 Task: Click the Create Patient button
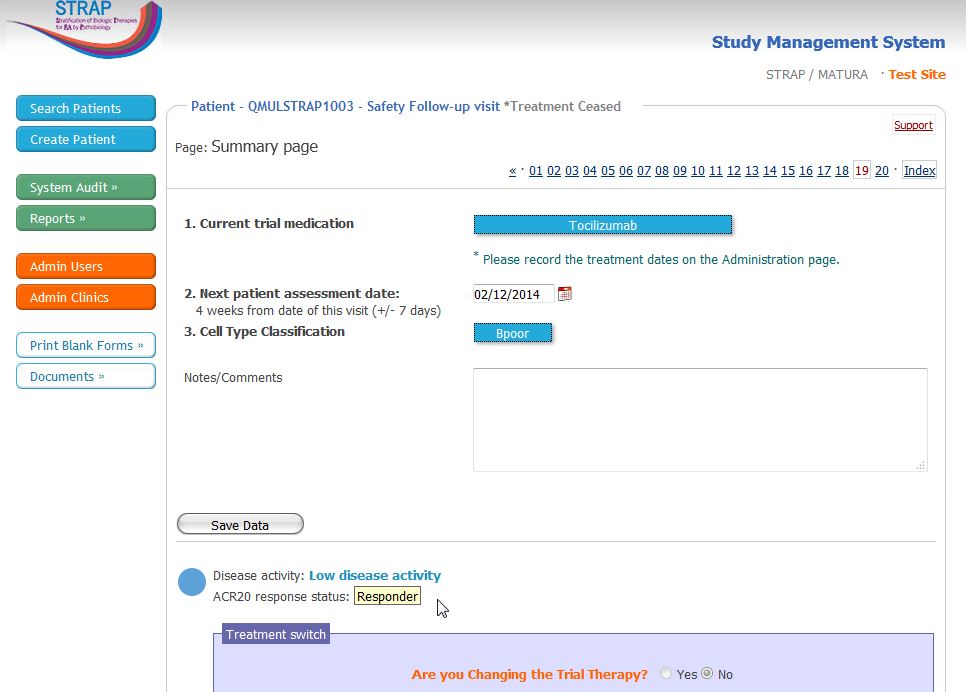click(x=86, y=139)
